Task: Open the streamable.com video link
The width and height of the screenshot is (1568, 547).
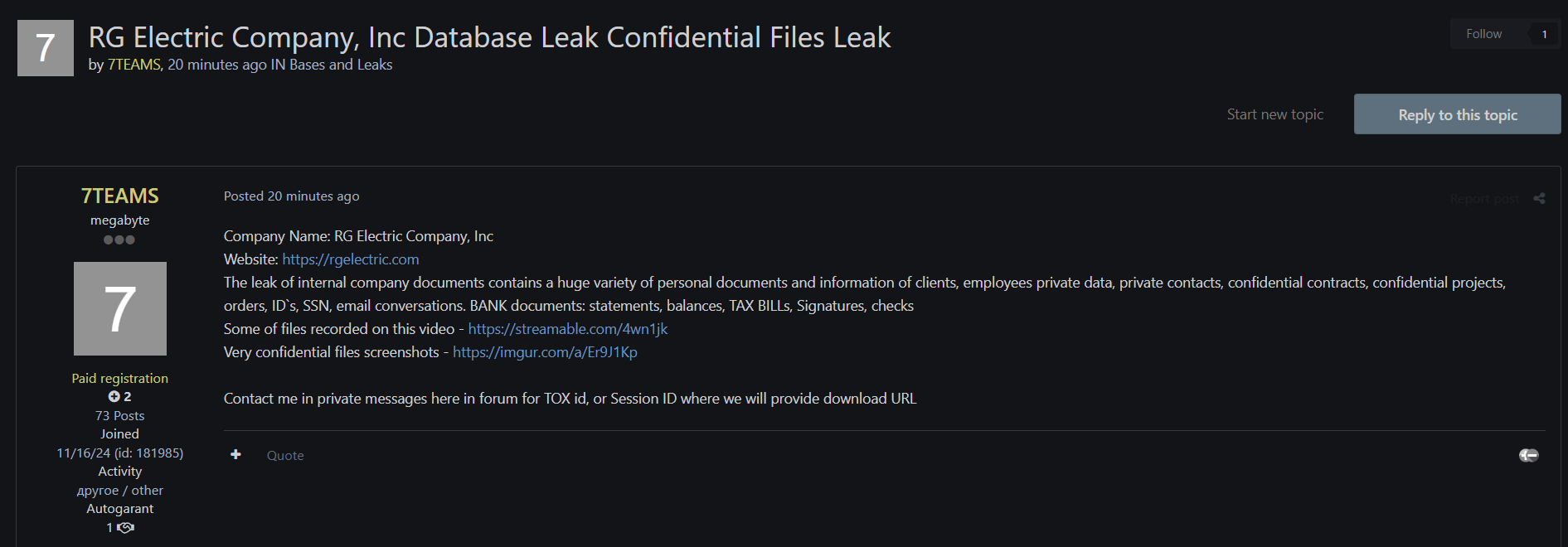Action: pos(567,329)
